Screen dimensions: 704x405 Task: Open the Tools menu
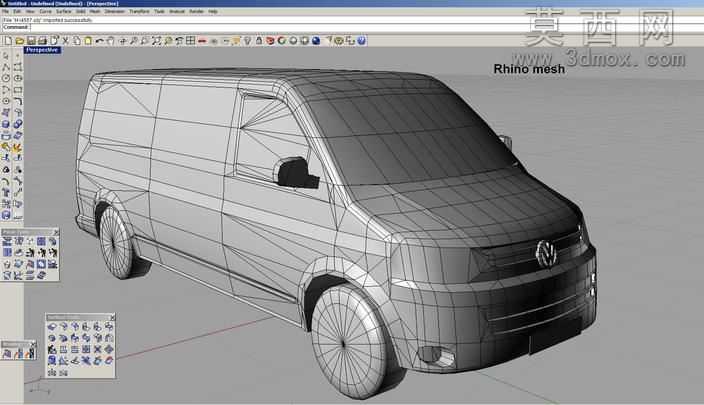point(159,11)
